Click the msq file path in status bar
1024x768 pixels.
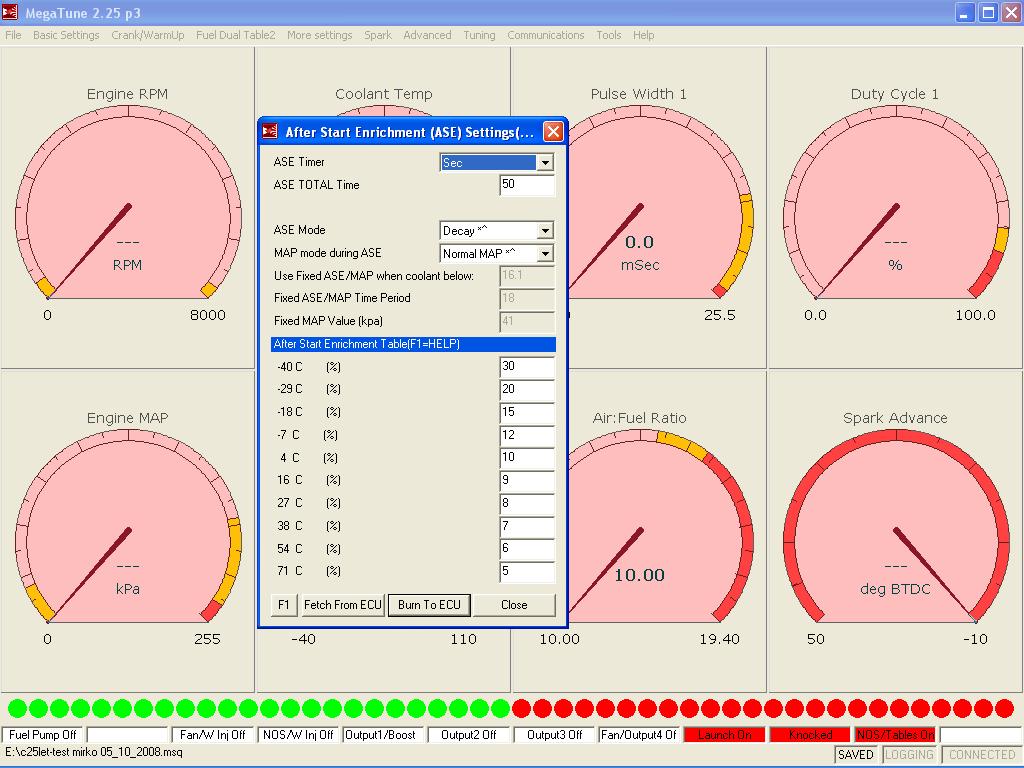[94, 752]
